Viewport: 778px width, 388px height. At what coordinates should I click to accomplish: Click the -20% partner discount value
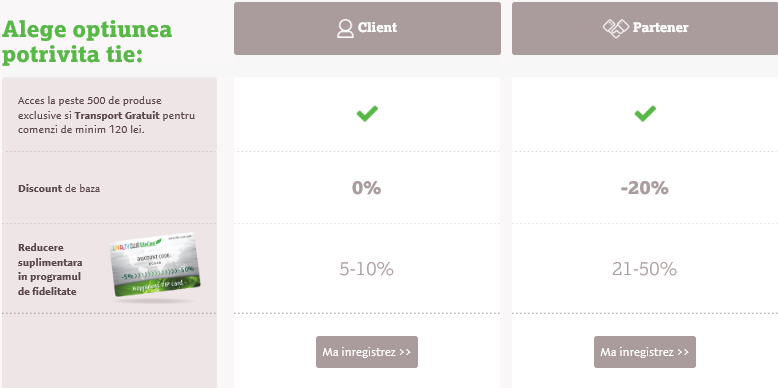coord(645,188)
